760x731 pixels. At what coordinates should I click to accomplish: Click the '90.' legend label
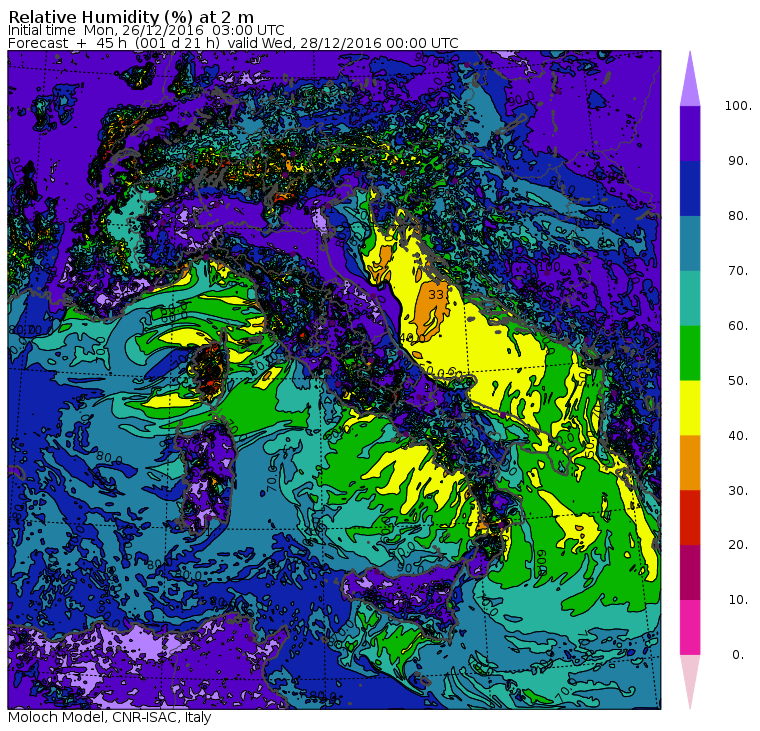(738, 161)
